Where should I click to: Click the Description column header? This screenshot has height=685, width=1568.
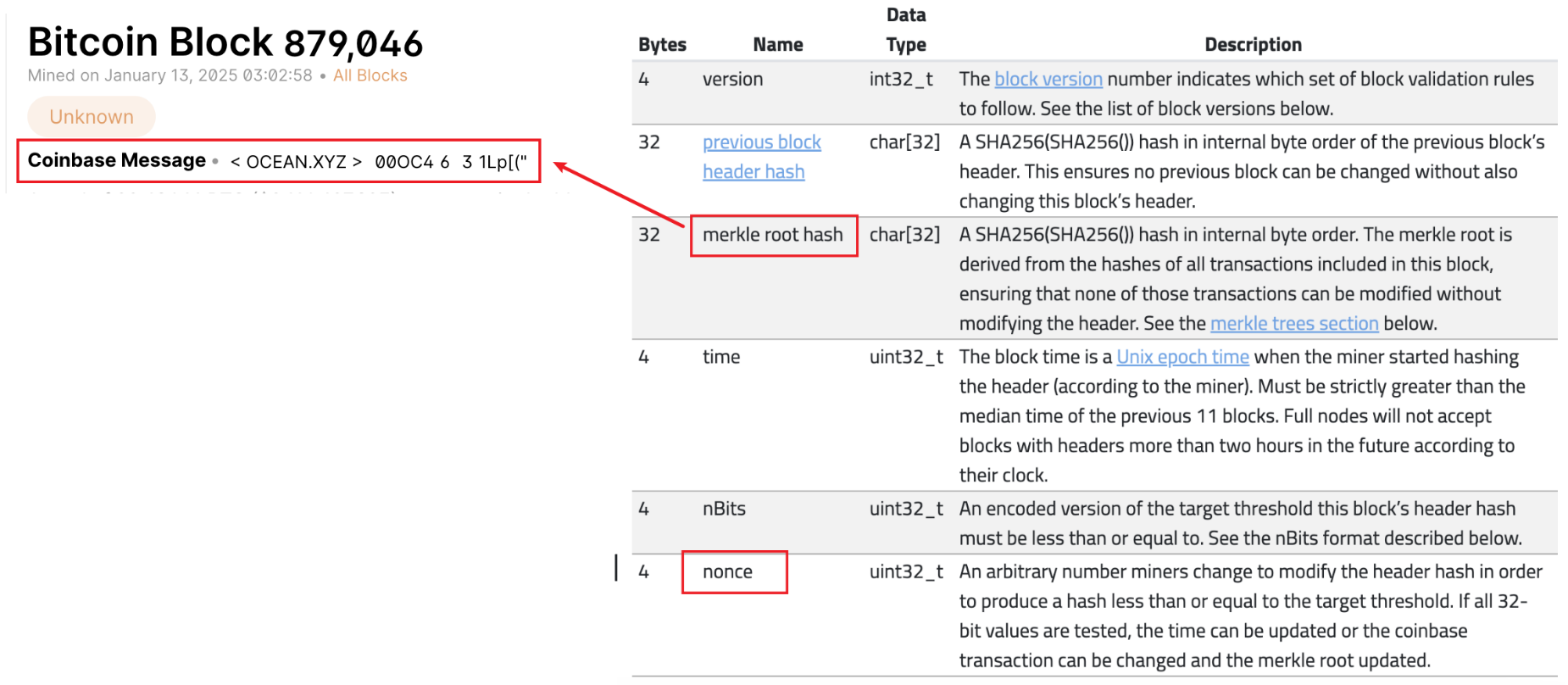[1253, 45]
